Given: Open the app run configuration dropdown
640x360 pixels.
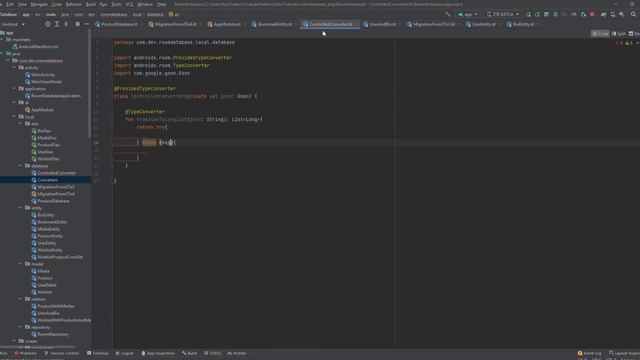Looking at the screenshot, I should pos(468,14).
